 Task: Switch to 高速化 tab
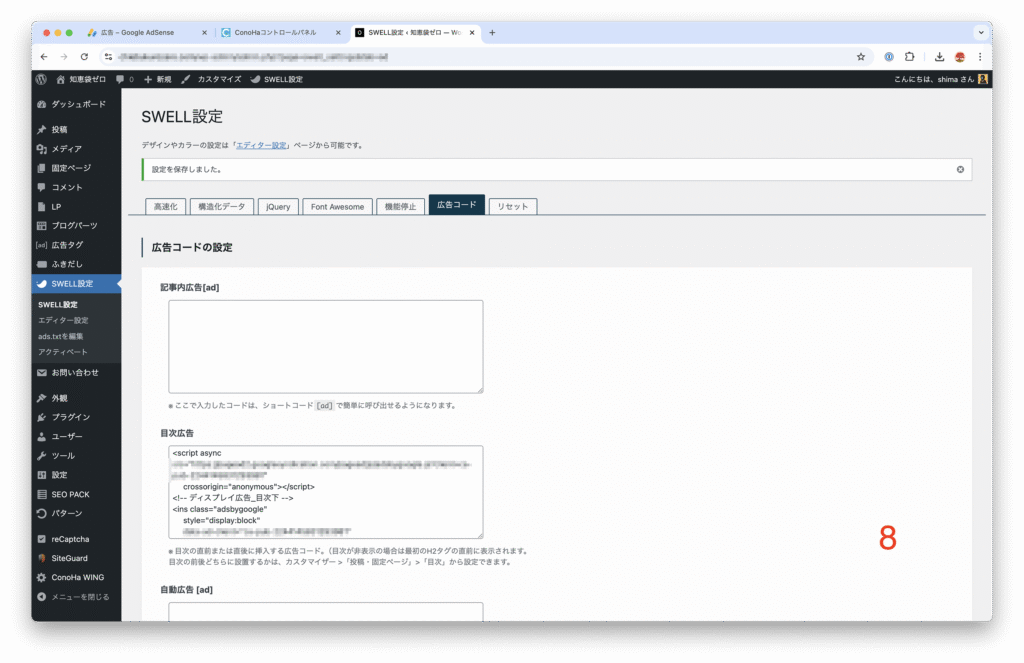coord(165,206)
